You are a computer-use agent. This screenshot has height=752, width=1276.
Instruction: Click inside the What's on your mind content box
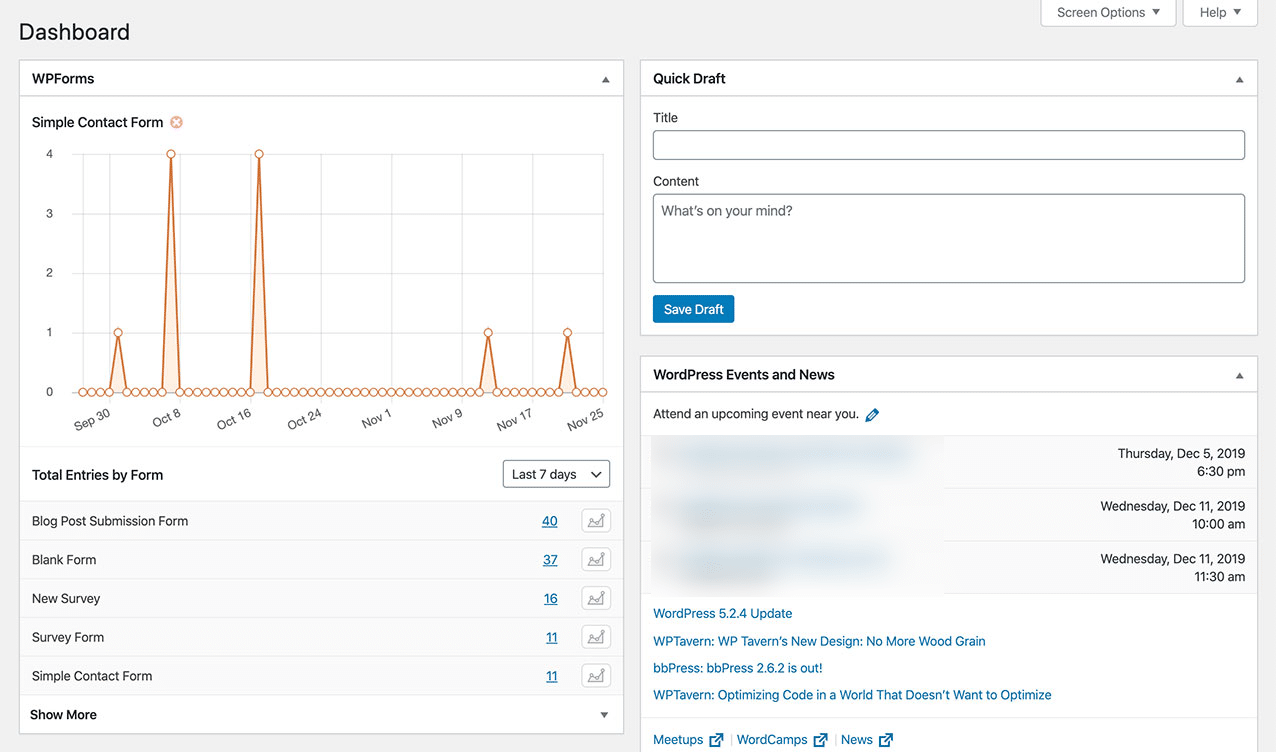[x=948, y=237]
